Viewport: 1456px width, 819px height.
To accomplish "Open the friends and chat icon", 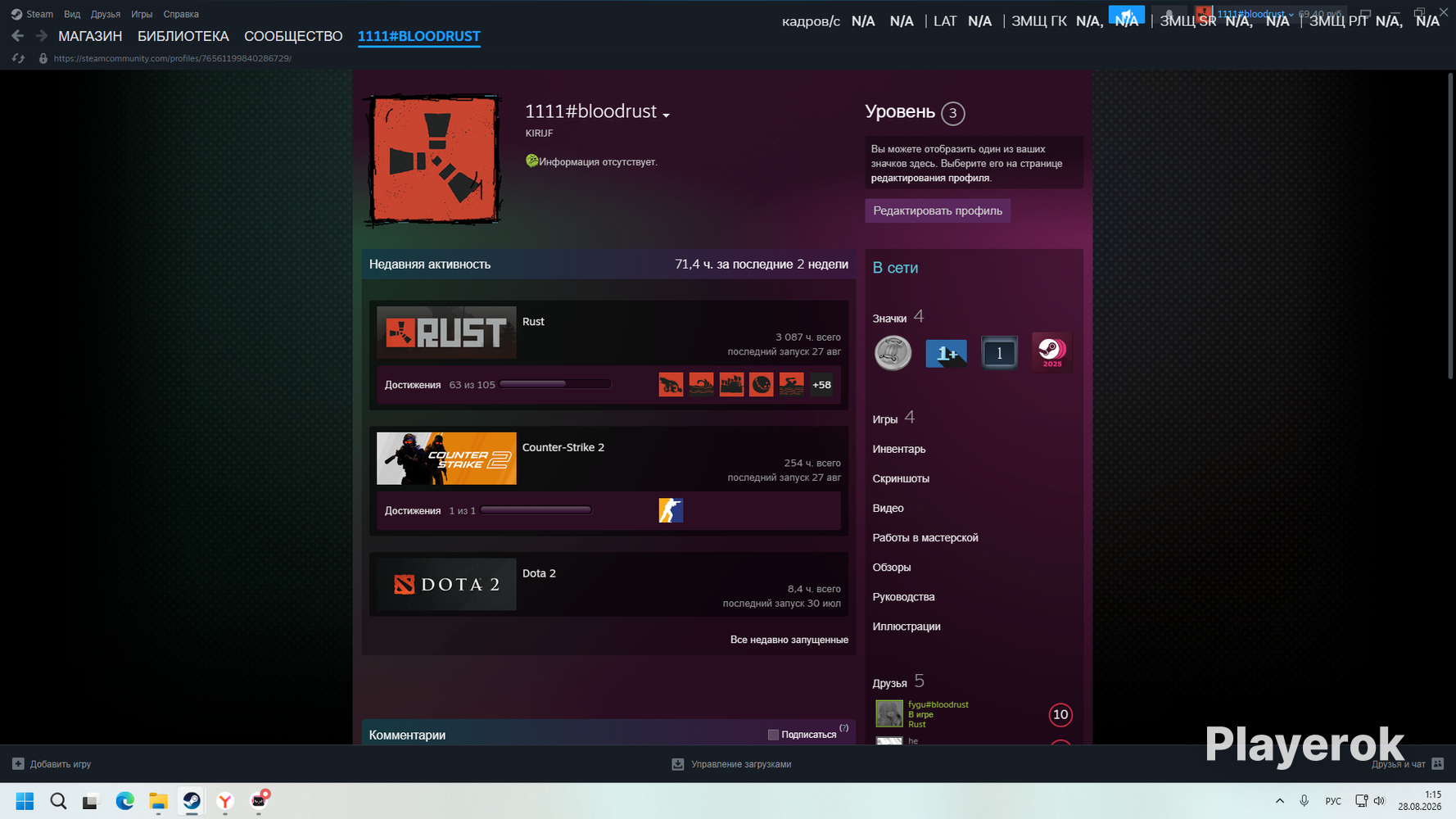I will tap(1437, 764).
